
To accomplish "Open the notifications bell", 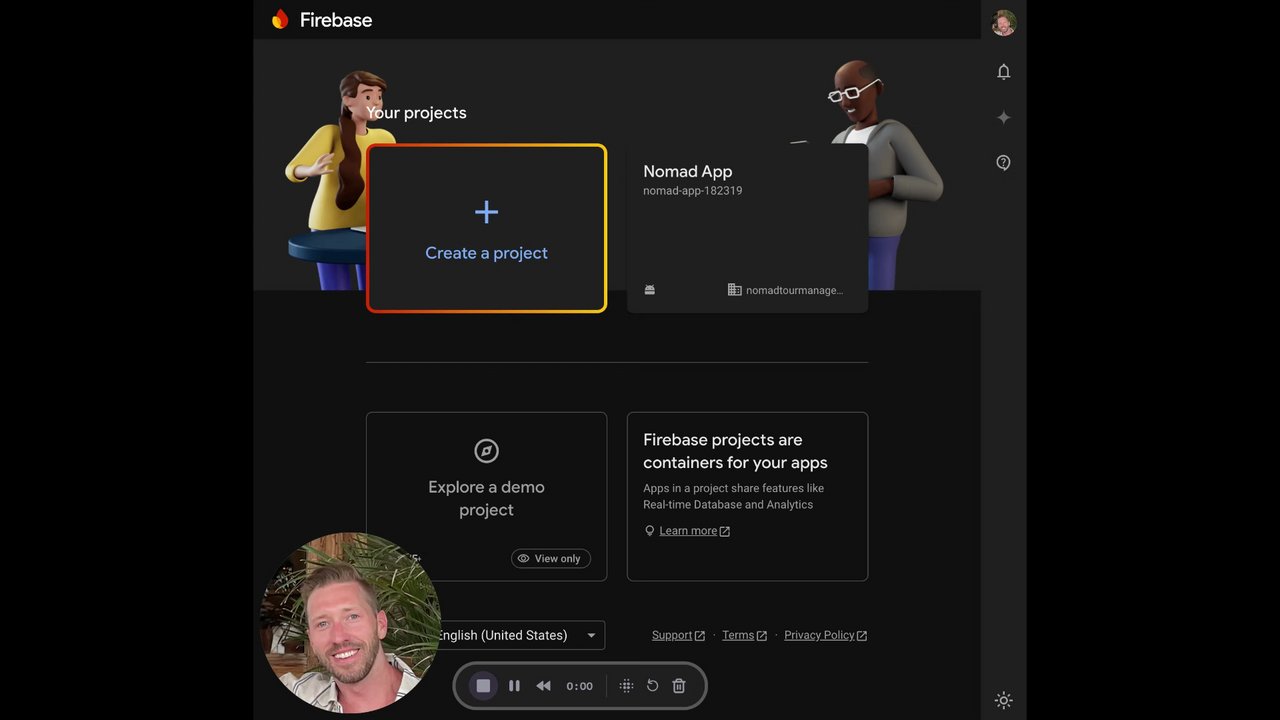I will tap(1004, 72).
